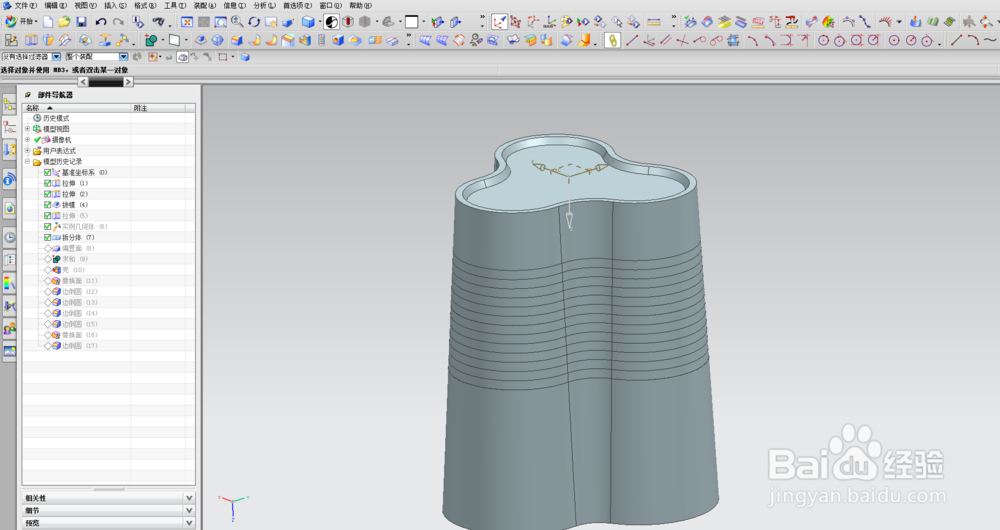Select 历史模式 in the navigator

[x=56, y=118]
